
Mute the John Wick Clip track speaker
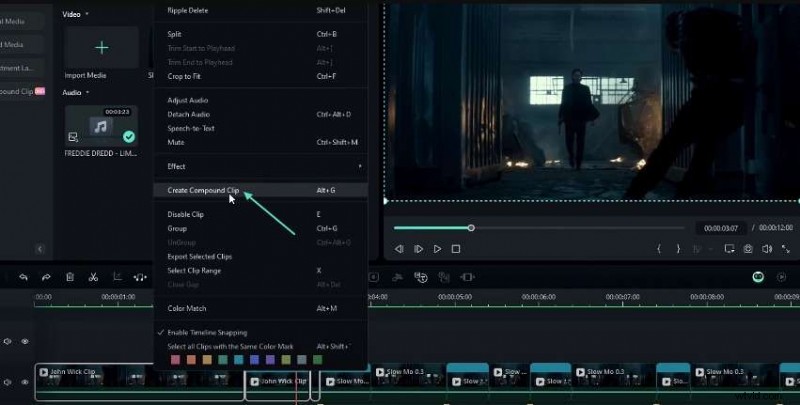tap(8, 382)
